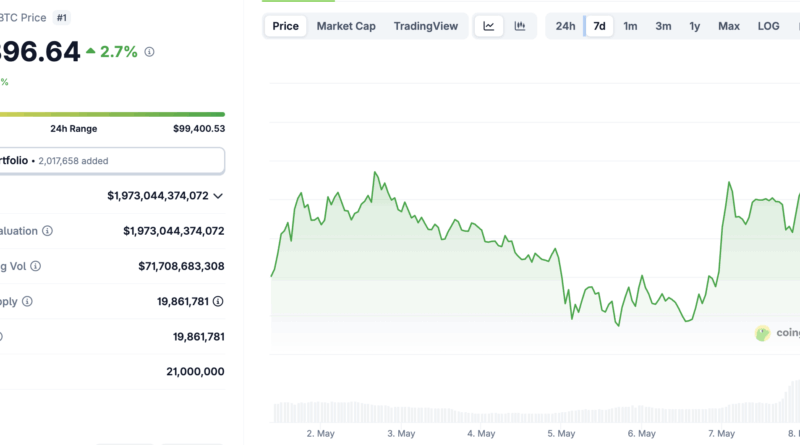Select the 7d time range
The height and width of the screenshot is (445, 800).
[x=599, y=26]
